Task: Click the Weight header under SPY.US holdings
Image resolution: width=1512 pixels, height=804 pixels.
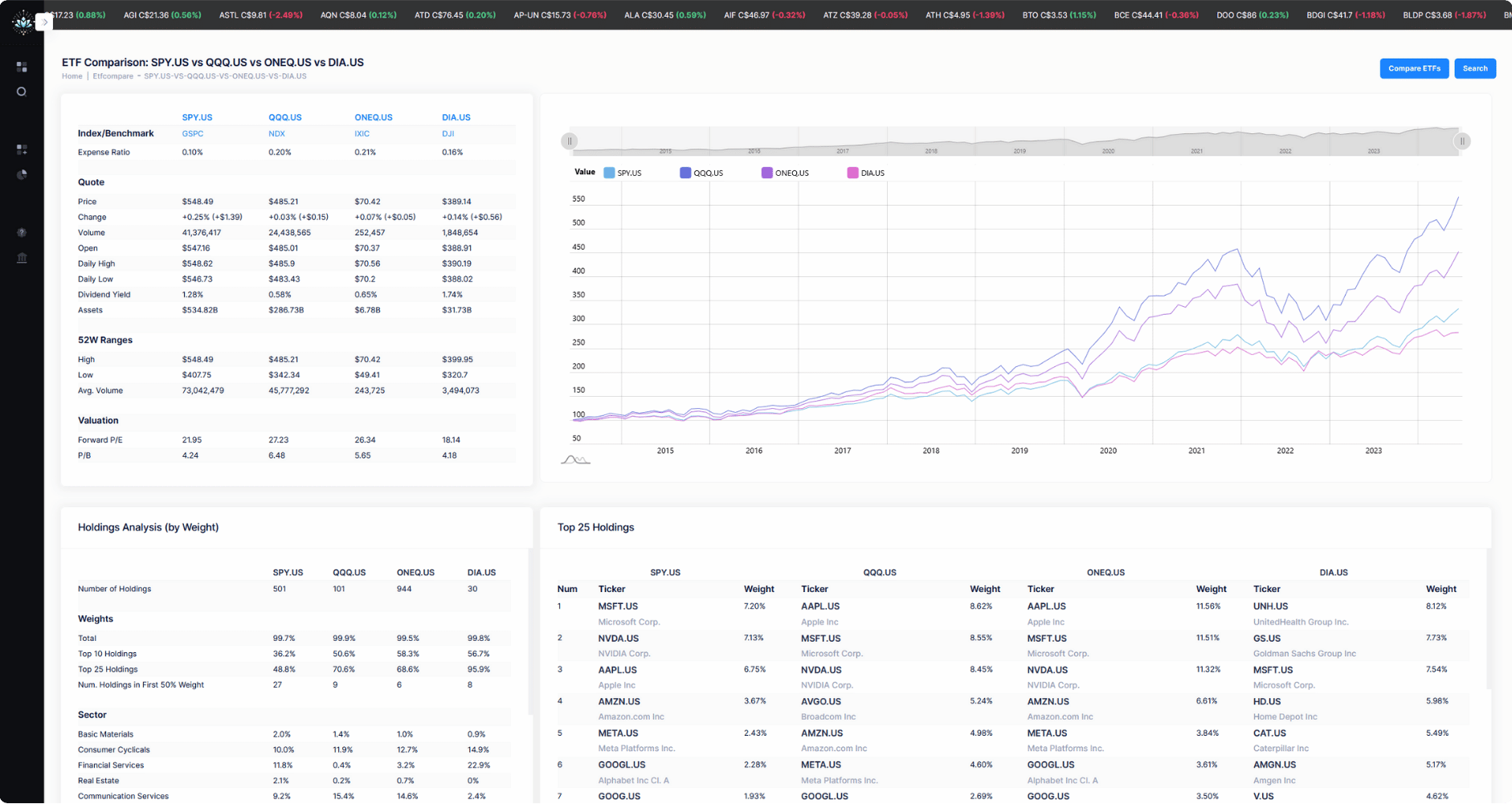Action: click(x=758, y=589)
